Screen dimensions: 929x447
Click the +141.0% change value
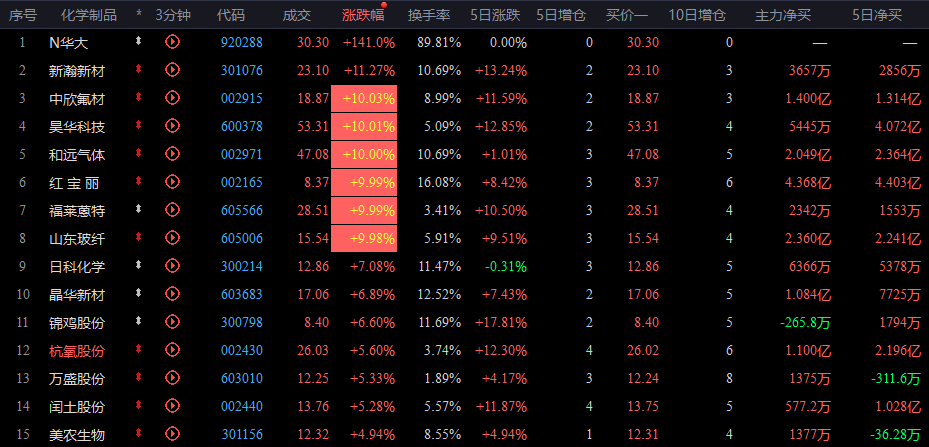pyautogui.click(x=369, y=42)
